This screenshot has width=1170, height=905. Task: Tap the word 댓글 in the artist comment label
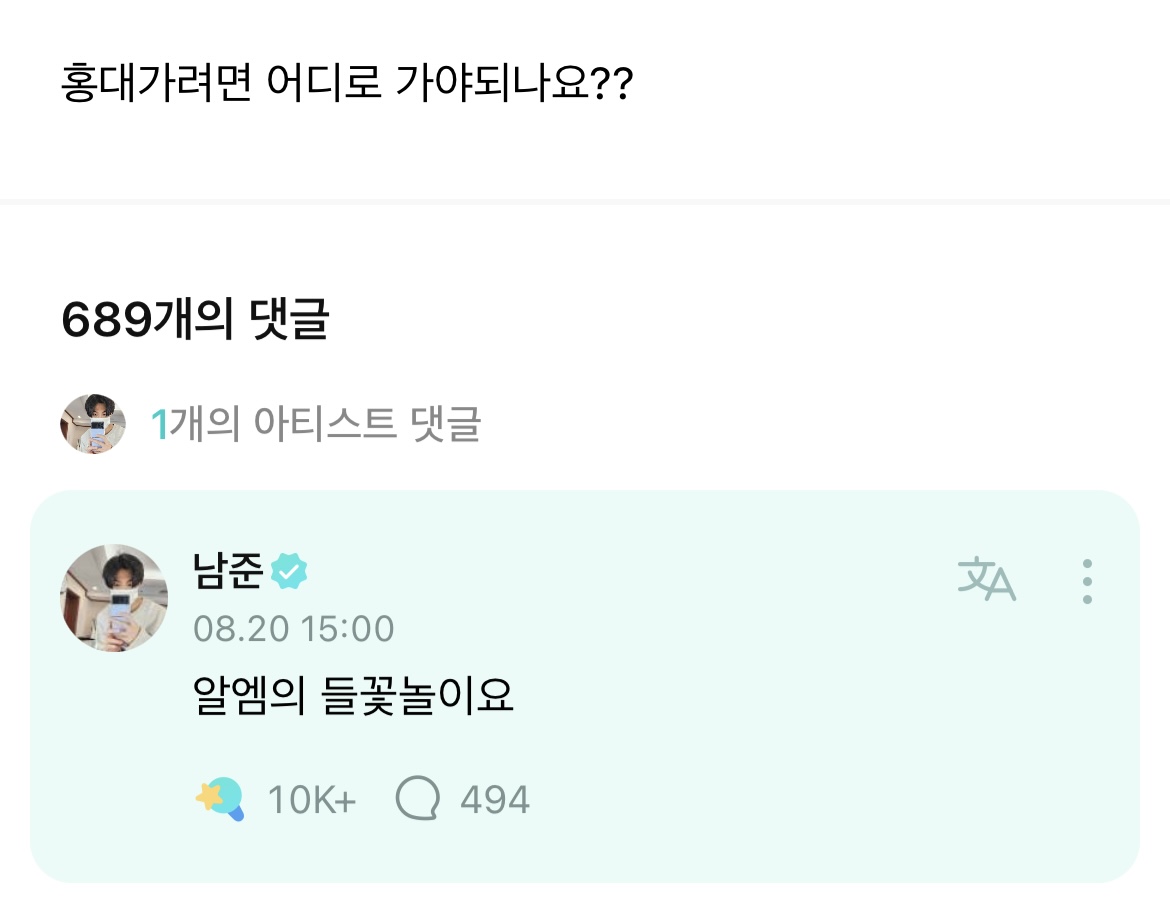446,425
